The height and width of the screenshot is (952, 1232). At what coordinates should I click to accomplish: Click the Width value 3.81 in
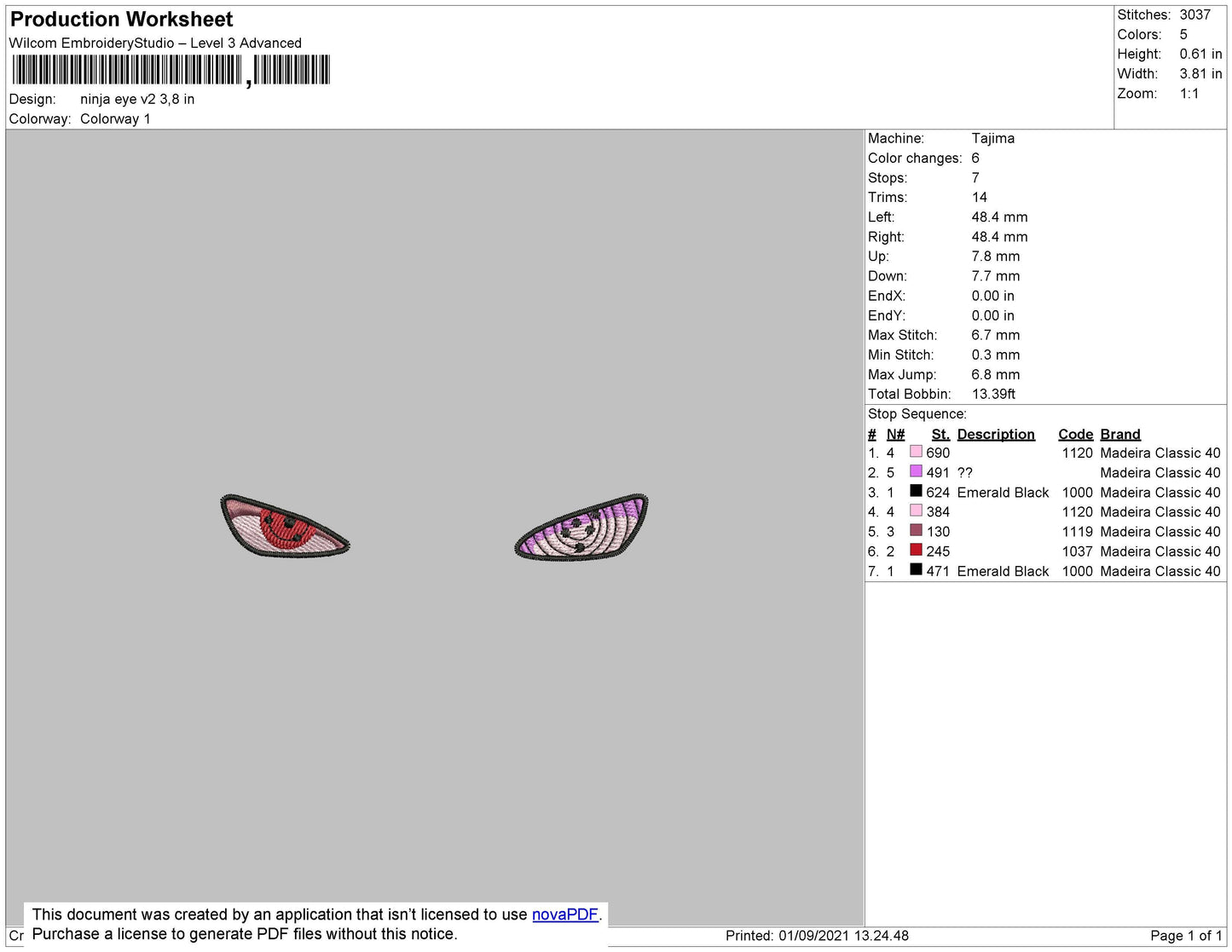coord(1200,74)
